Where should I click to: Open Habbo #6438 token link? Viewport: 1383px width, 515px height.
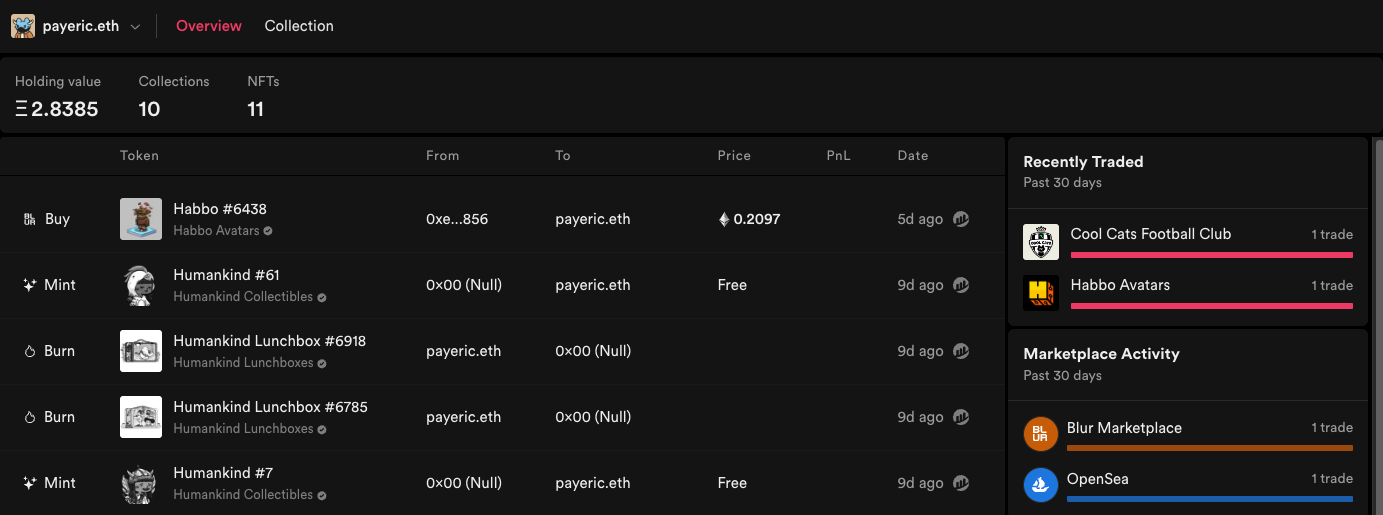pos(220,209)
